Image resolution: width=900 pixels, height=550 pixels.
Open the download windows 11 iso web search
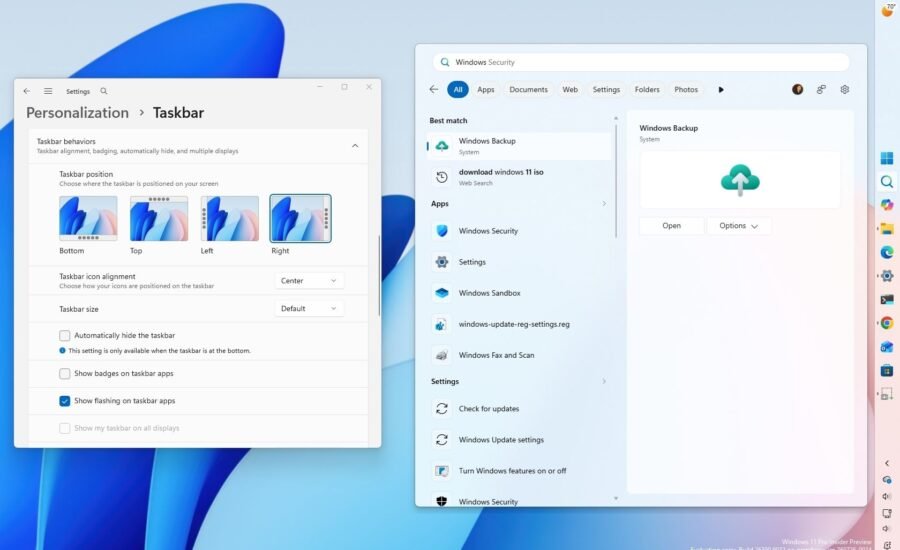pyautogui.click(x=519, y=177)
